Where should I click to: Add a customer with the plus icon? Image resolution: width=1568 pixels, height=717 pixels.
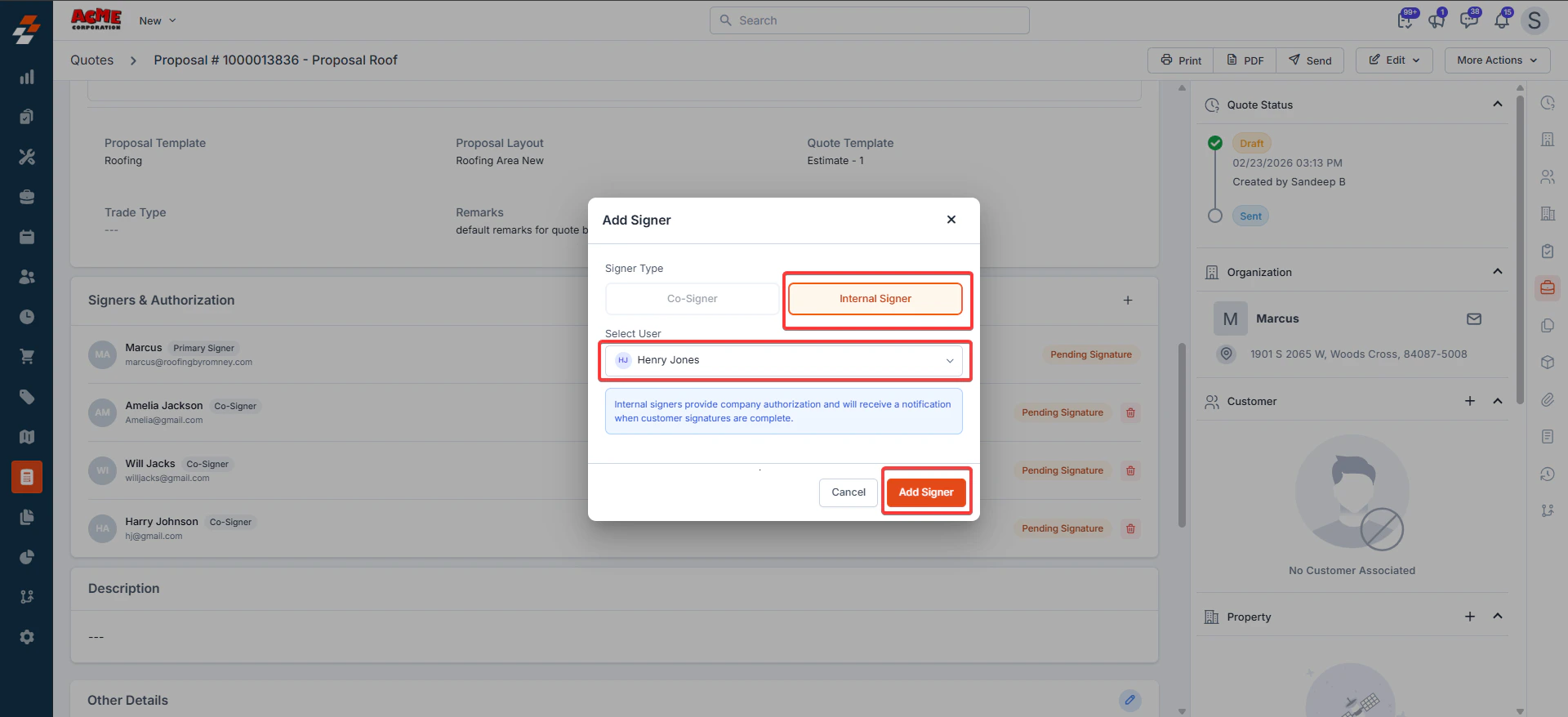(x=1469, y=401)
